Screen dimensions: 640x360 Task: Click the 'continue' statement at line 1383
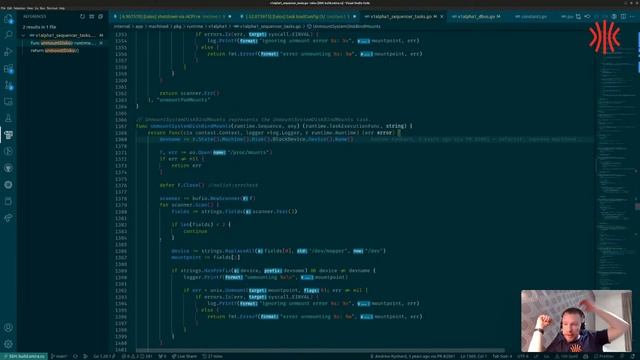coord(195,231)
